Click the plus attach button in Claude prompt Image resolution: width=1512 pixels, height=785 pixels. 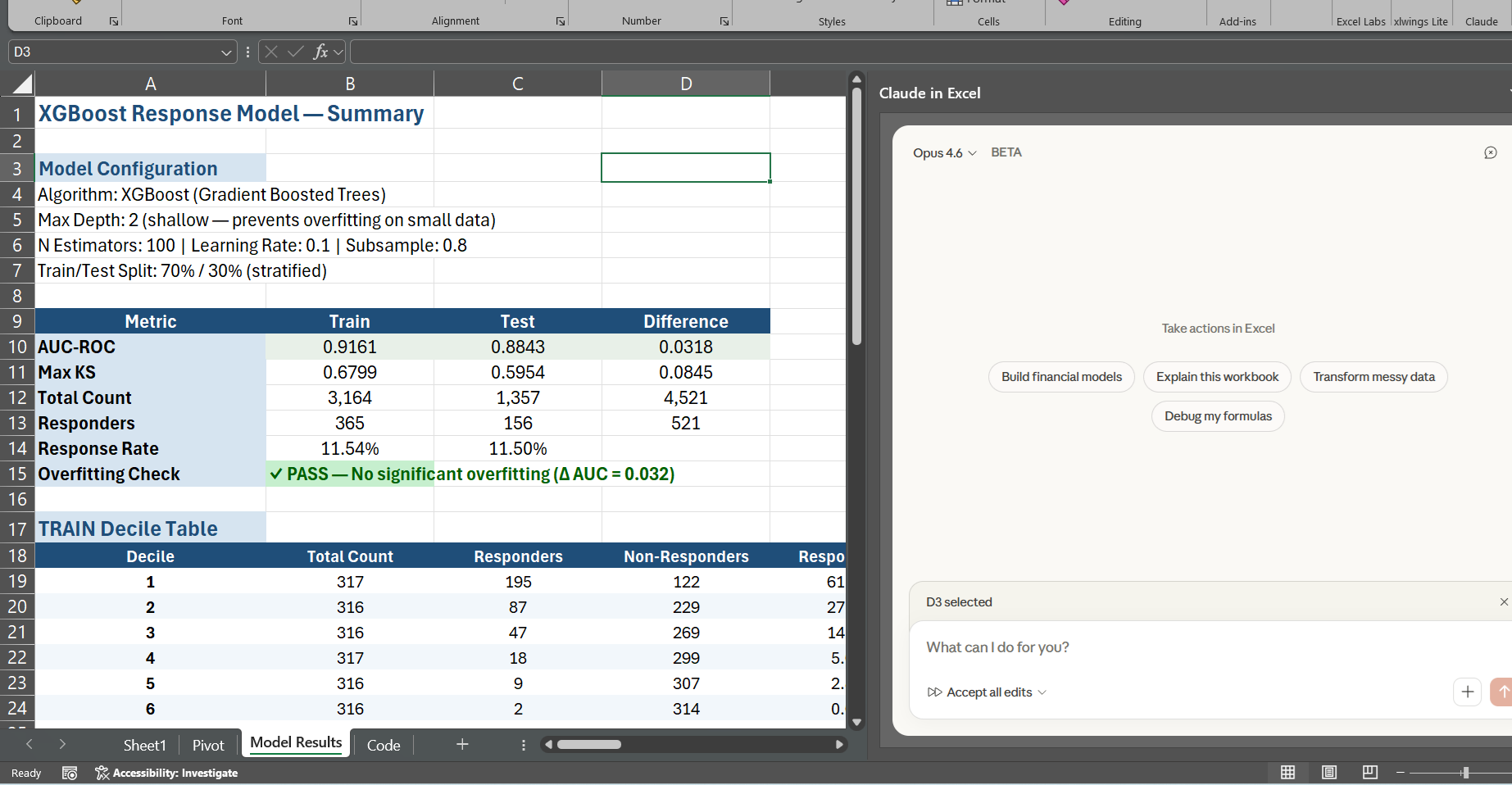tap(1468, 692)
